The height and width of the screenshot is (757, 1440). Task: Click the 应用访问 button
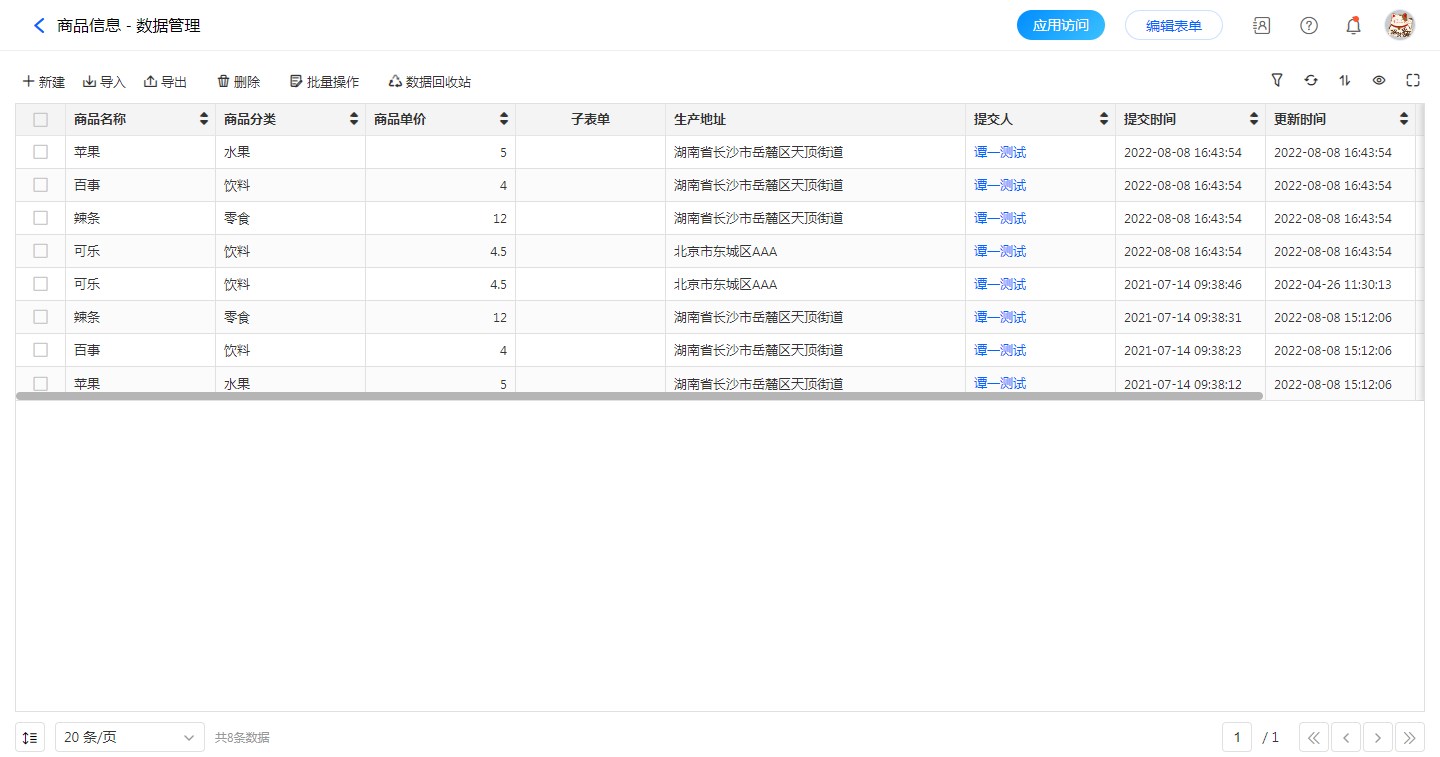click(x=1060, y=26)
